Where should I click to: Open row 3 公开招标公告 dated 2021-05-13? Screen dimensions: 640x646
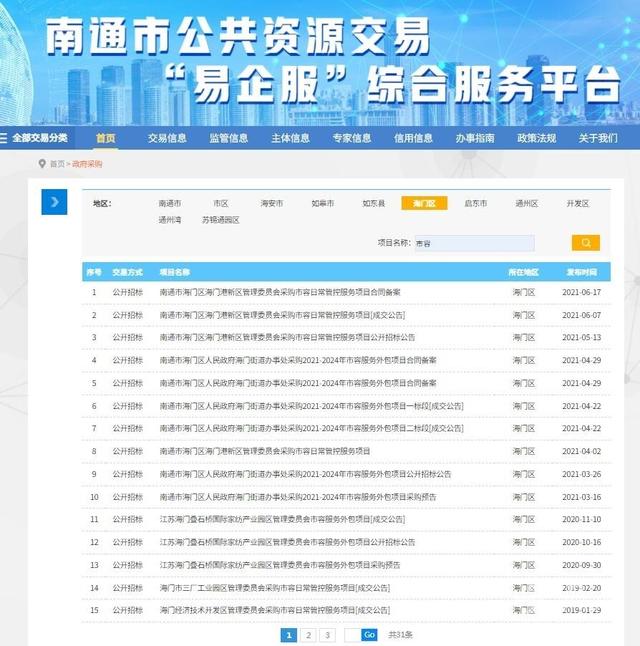pyautogui.click(x=287, y=337)
